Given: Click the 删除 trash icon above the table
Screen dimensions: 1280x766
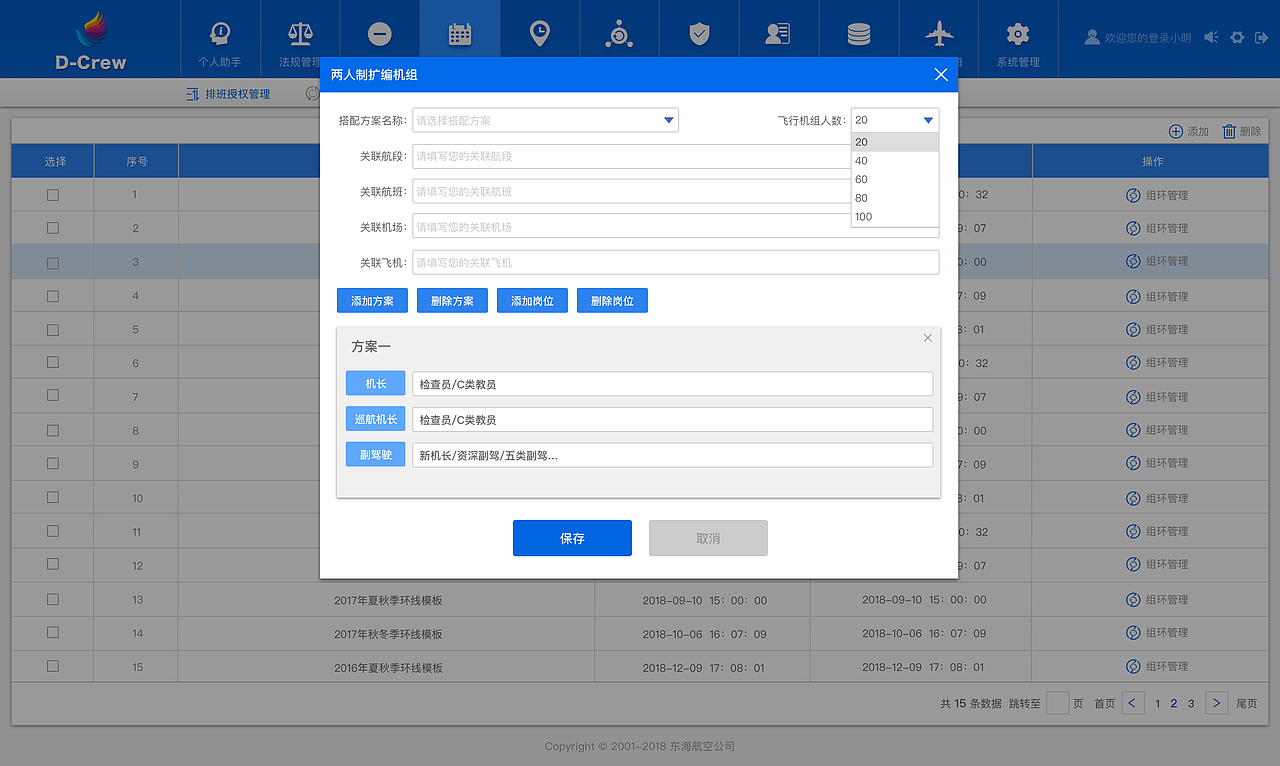Looking at the screenshot, I should pyautogui.click(x=1229, y=131).
